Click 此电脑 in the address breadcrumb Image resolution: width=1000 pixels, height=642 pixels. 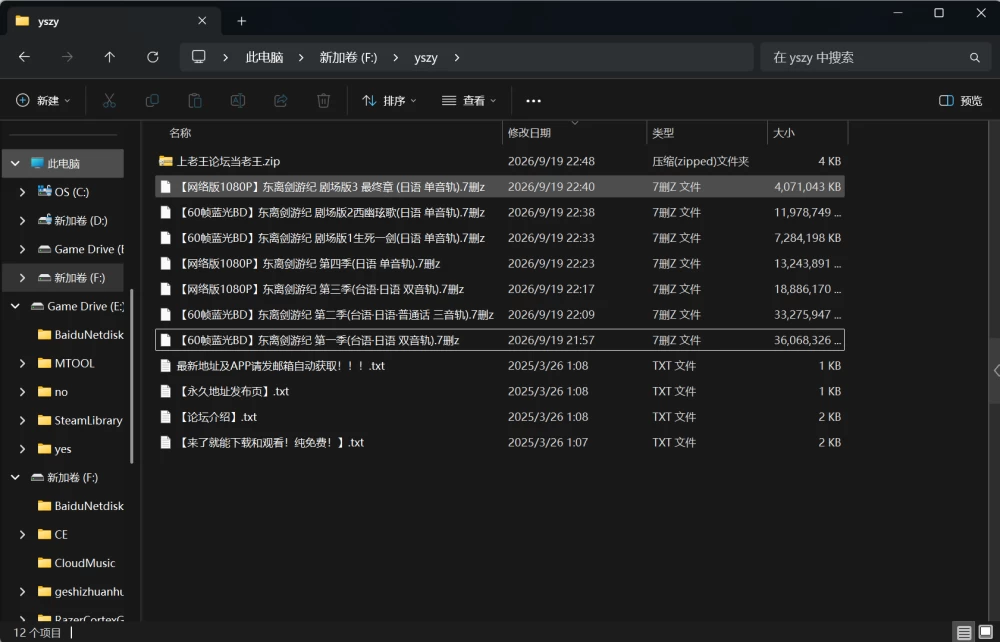point(264,57)
